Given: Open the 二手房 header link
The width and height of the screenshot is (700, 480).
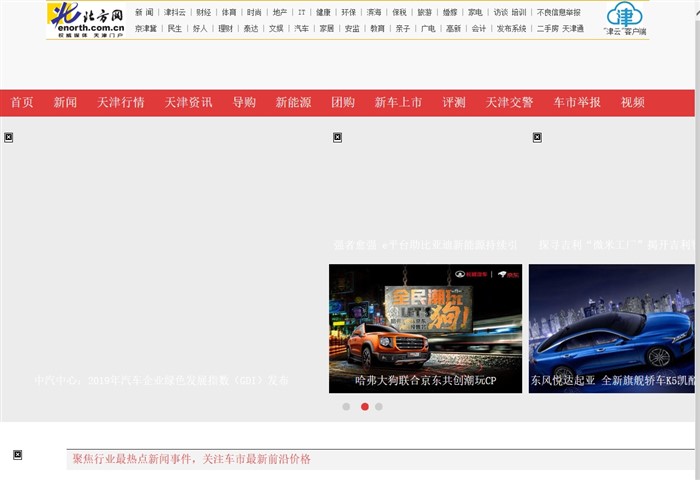Looking at the screenshot, I should 548,29.
